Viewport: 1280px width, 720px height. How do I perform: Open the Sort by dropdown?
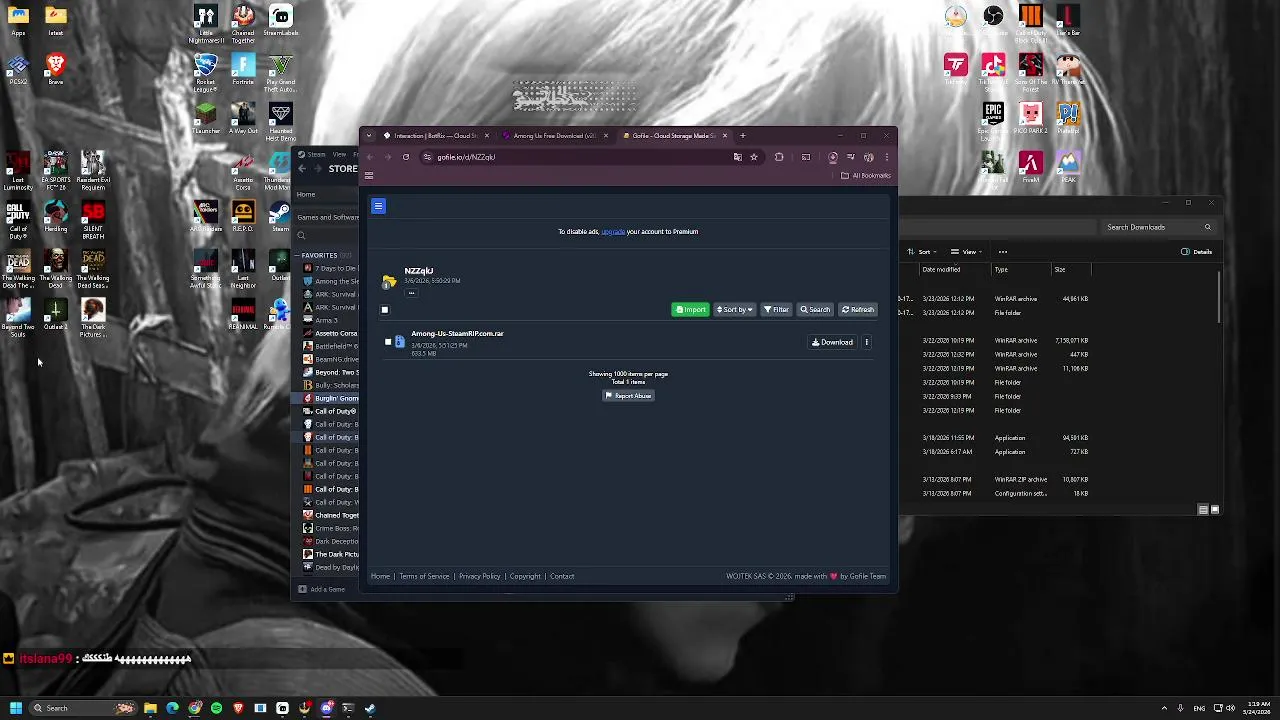[x=734, y=310]
